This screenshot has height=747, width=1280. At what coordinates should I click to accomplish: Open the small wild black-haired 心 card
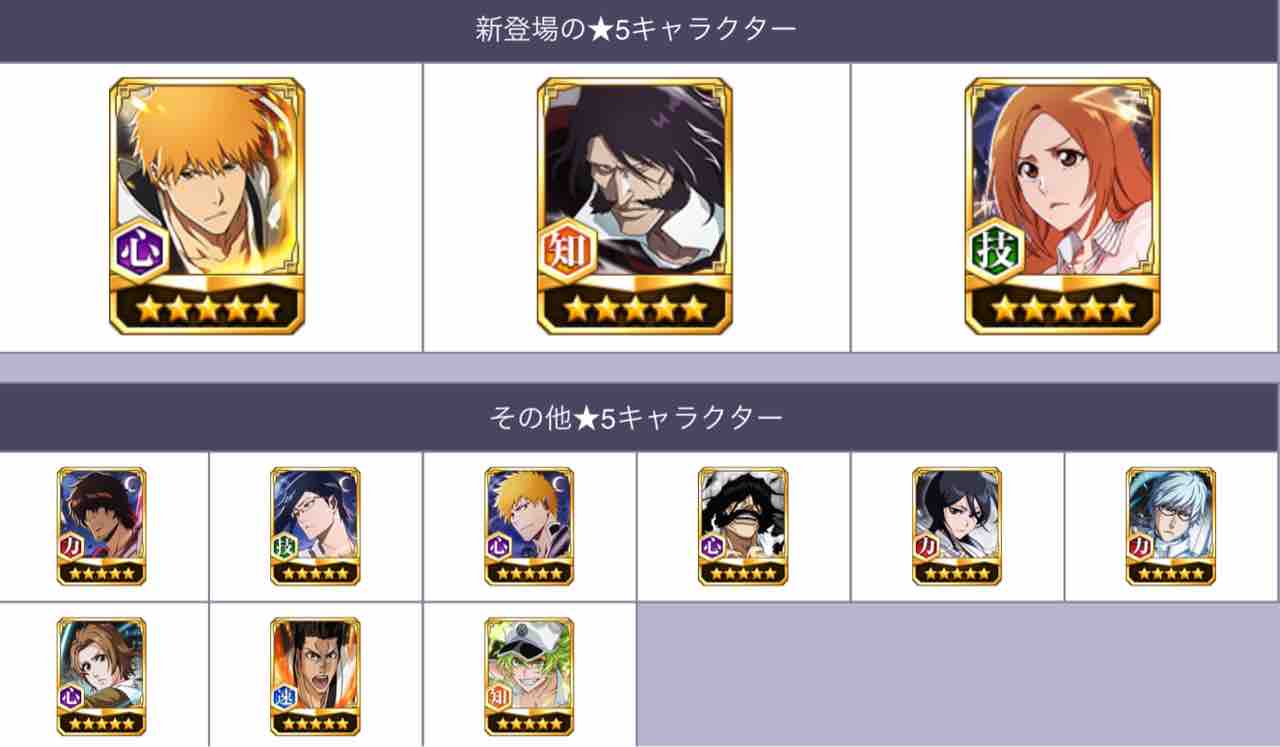[743, 526]
